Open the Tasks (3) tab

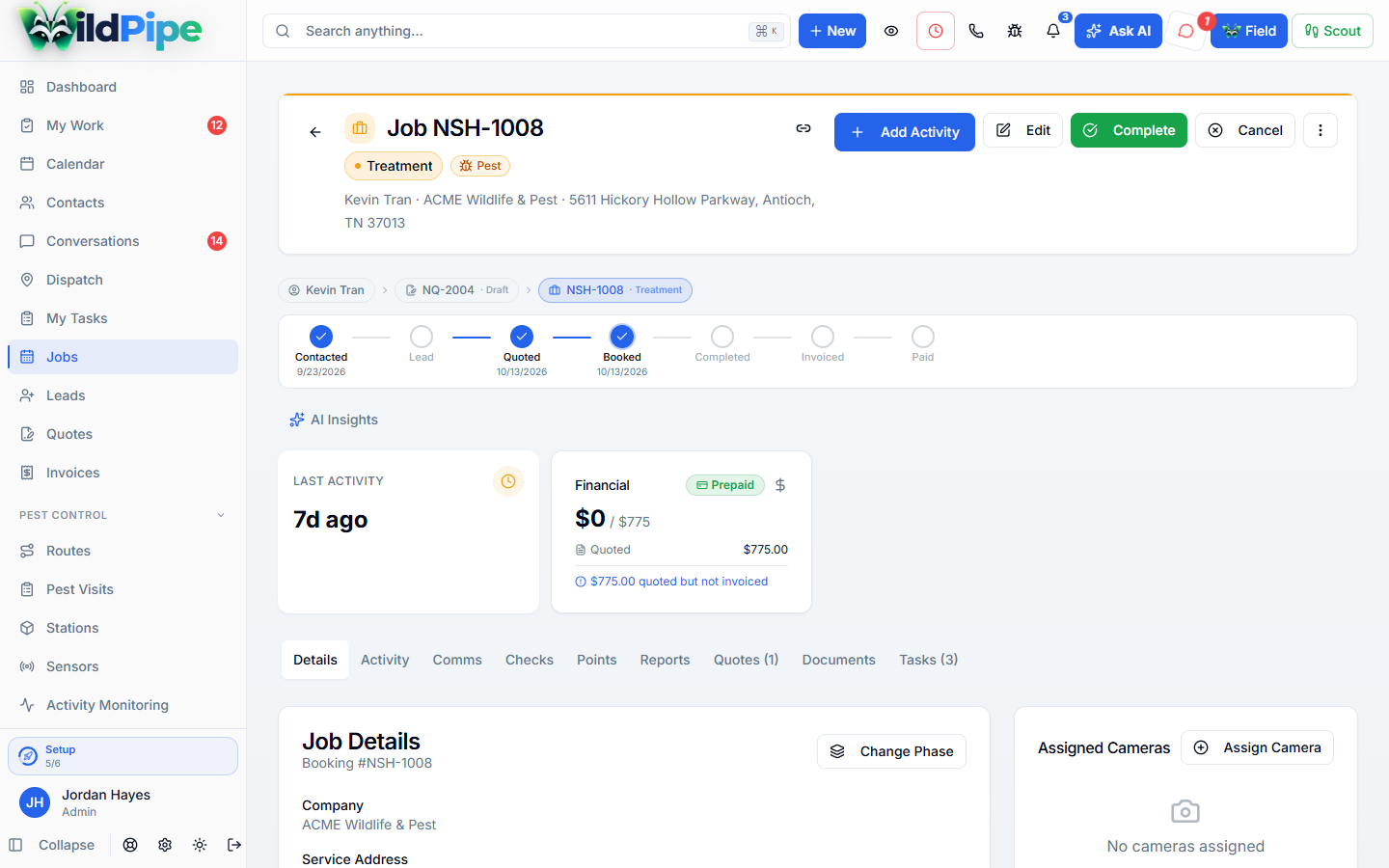click(929, 660)
